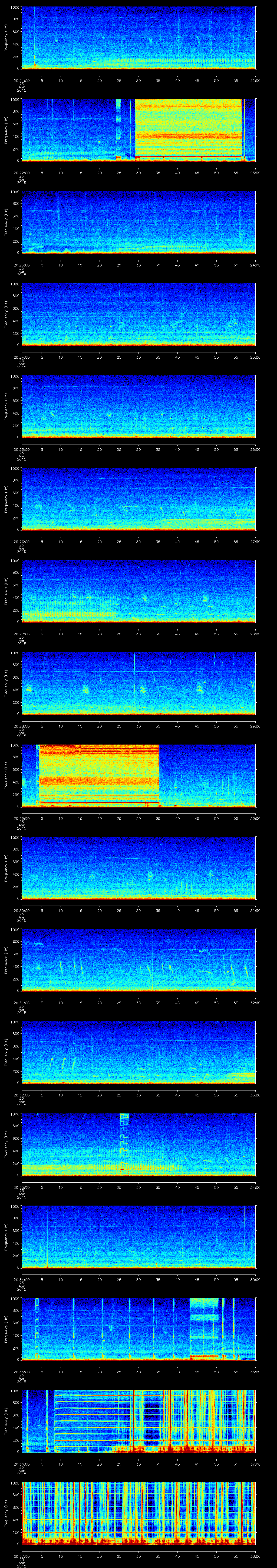Select the "20:27:00" start time label

[x=21, y=634]
